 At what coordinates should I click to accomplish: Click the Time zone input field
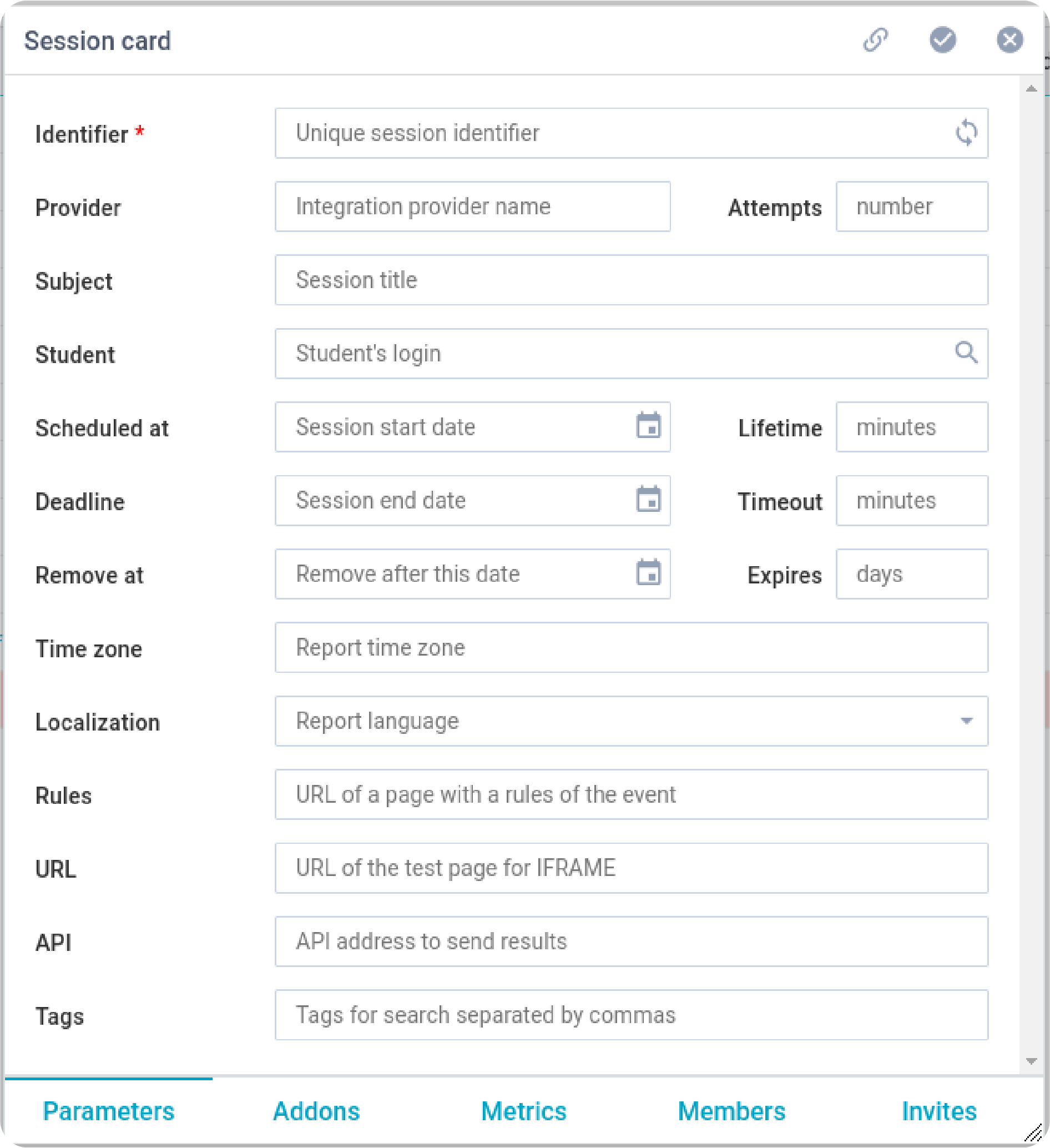(631, 647)
